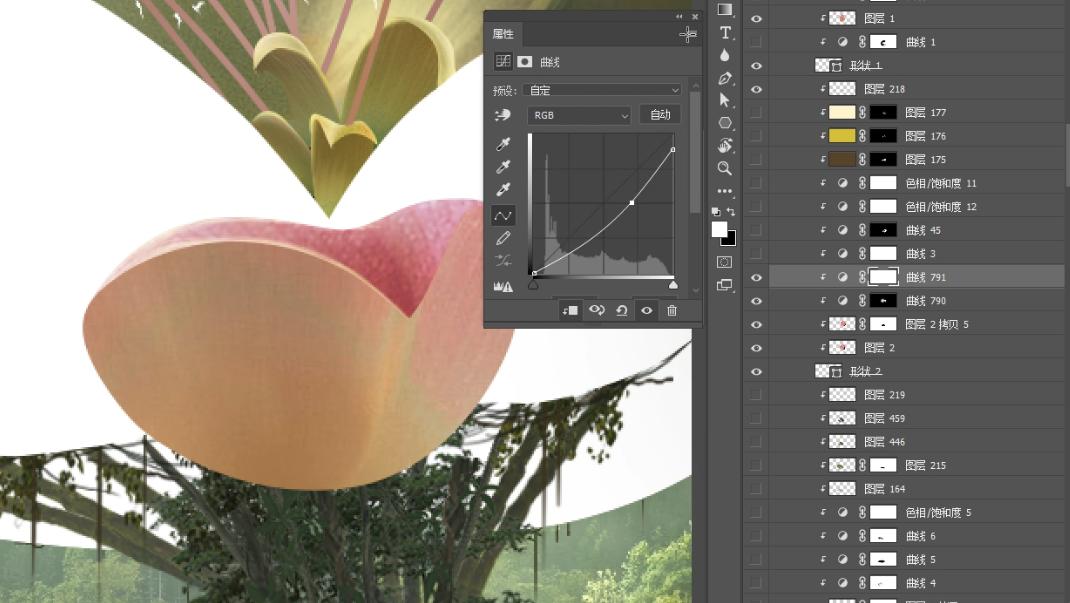Toggle adjustment layer visibility in Properties
The image size is (1070, 603).
click(646, 310)
